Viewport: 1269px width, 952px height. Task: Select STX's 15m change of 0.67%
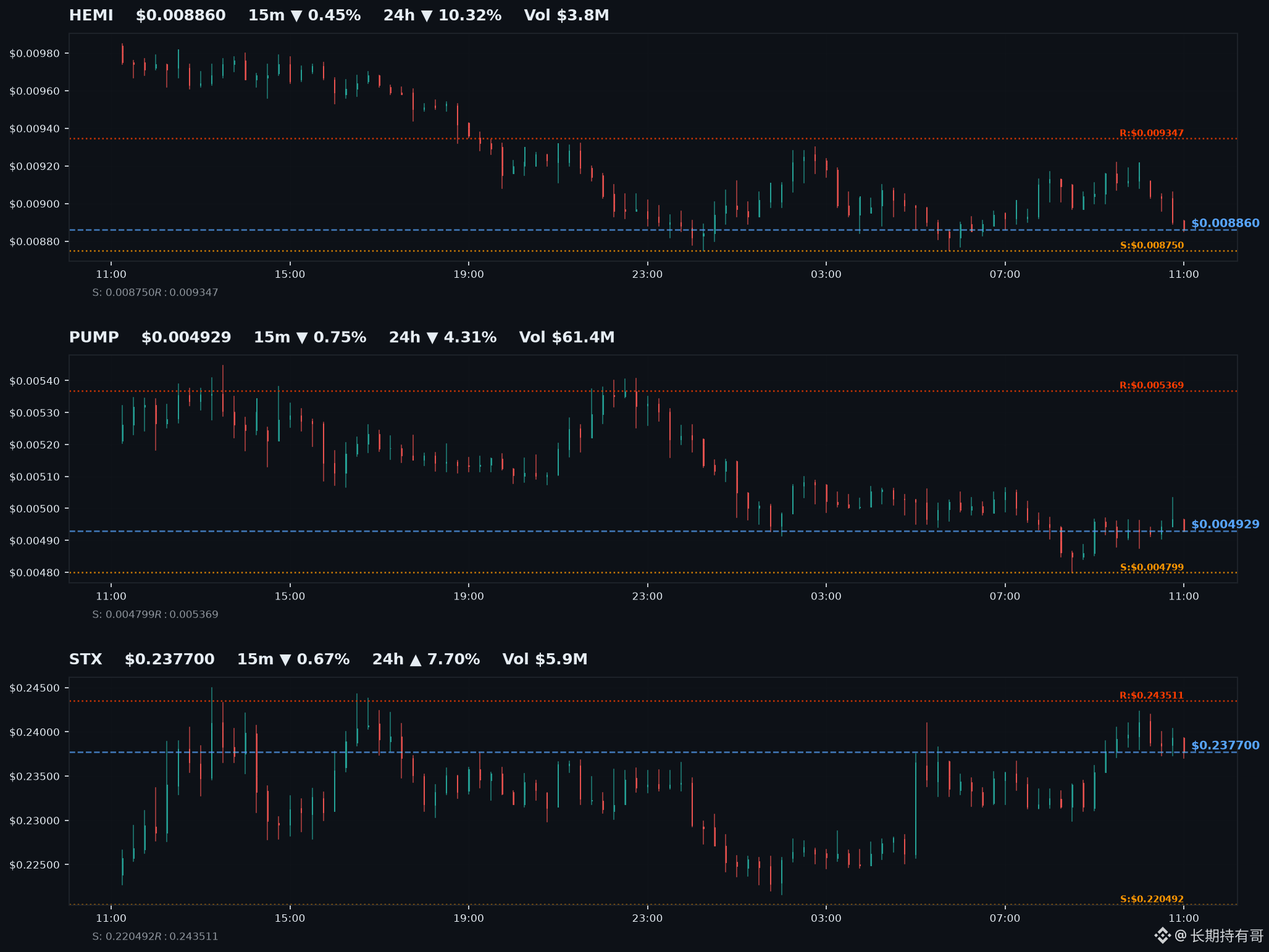point(293,659)
